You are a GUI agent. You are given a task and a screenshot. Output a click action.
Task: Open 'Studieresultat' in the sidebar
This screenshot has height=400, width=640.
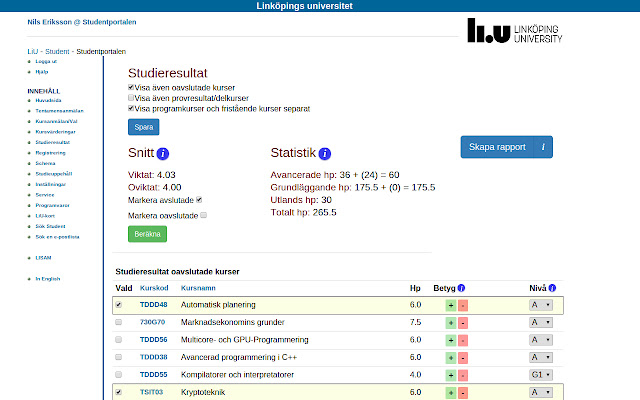pos(53,142)
